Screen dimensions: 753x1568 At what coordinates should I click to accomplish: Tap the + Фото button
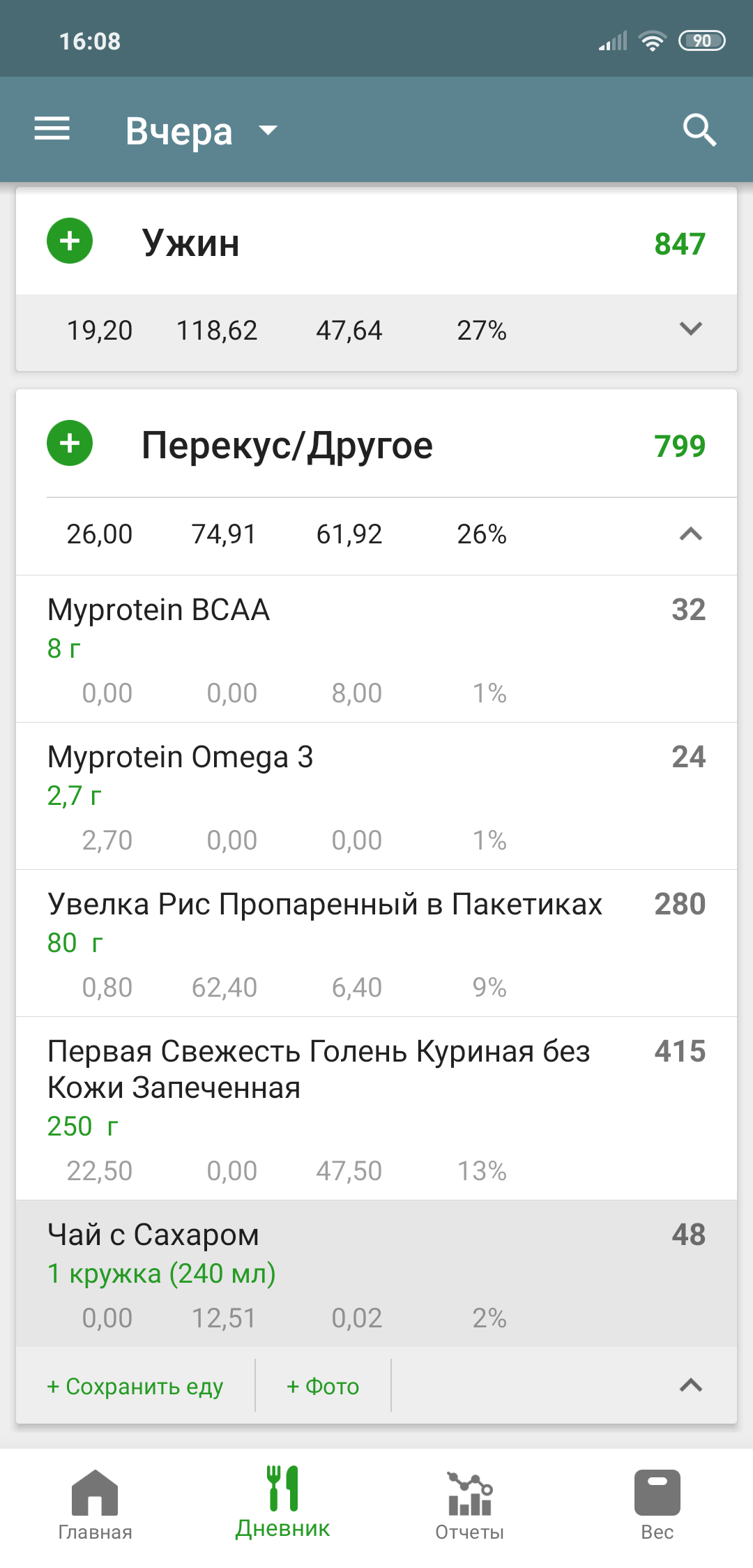323,1386
